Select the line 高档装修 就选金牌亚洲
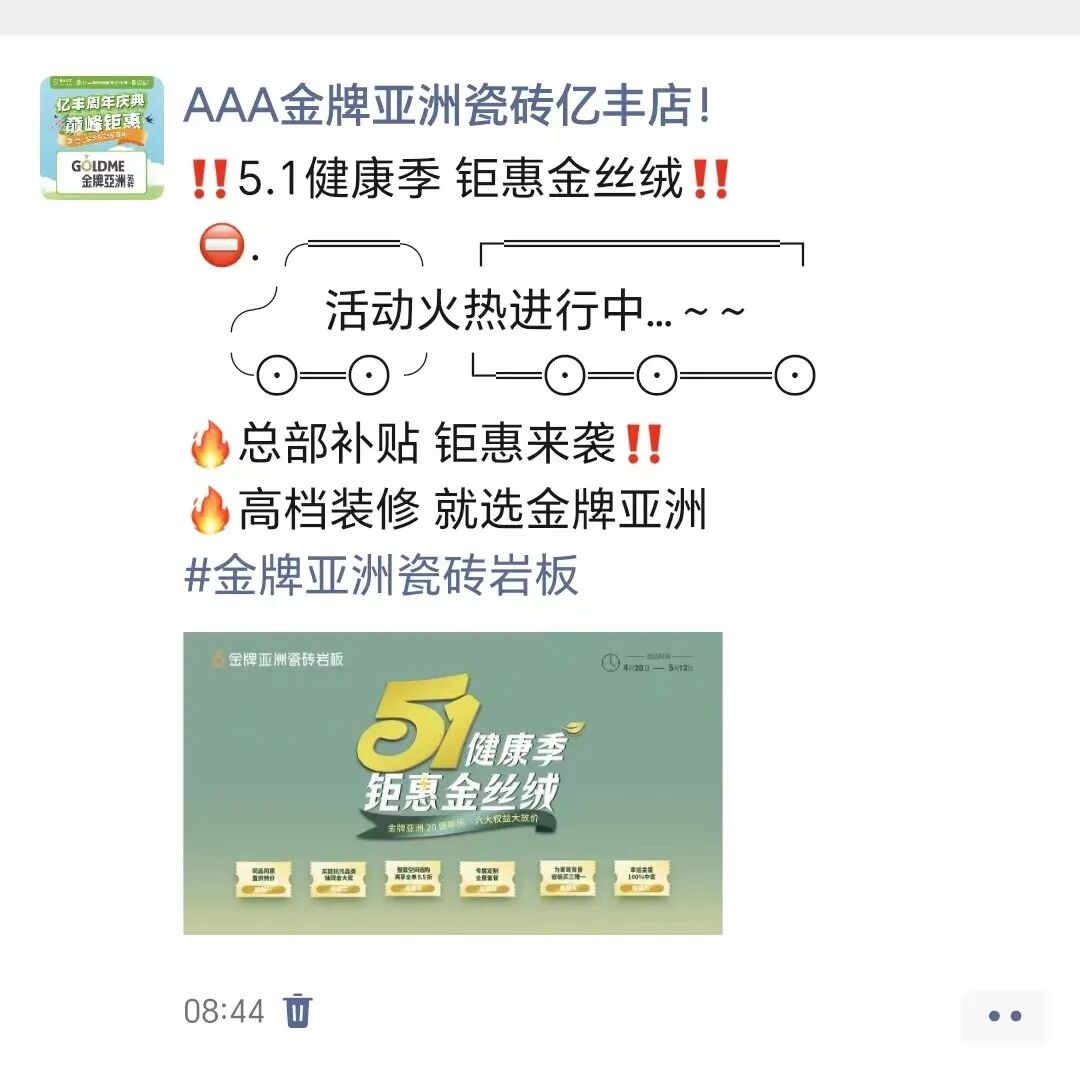The image size is (1080, 1080). [x=472, y=509]
